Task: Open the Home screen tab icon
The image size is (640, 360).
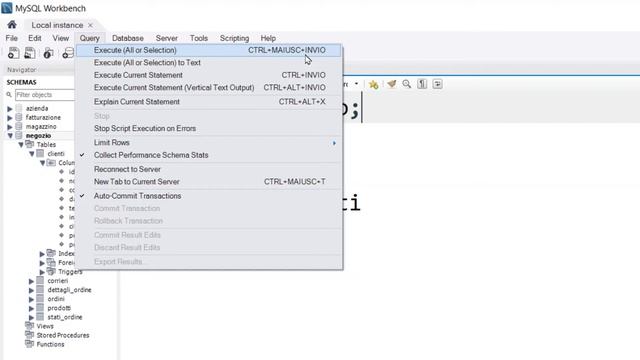Action: pos(12,24)
